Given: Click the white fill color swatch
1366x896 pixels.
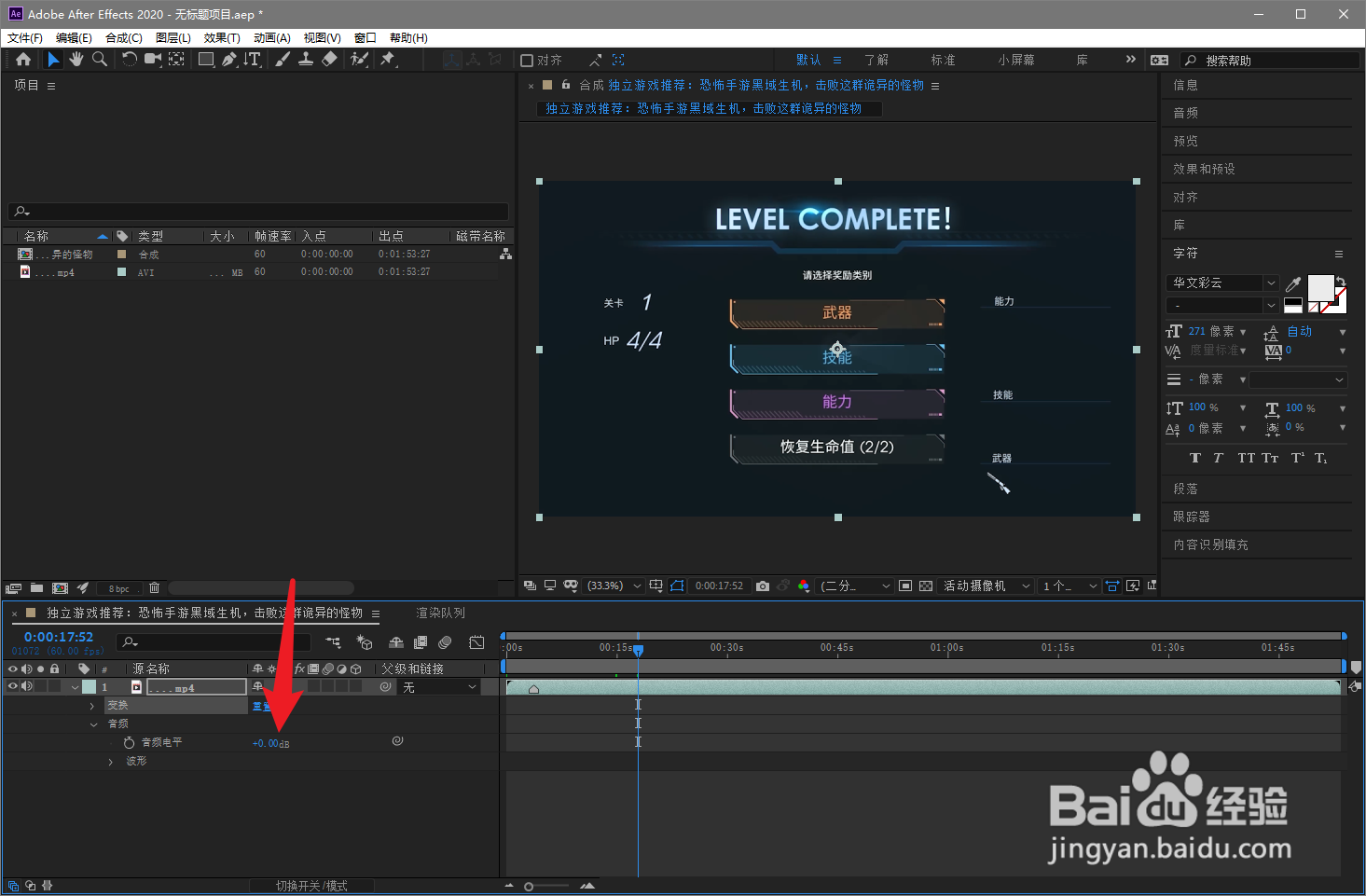Looking at the screenshot, I should pyautogui.click(x=1320, y=288).
